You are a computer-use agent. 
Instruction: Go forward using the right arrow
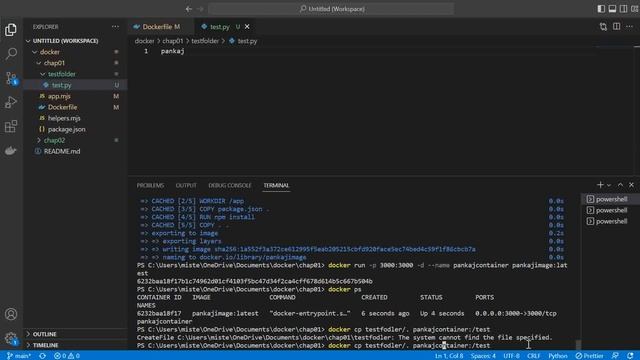200,9
